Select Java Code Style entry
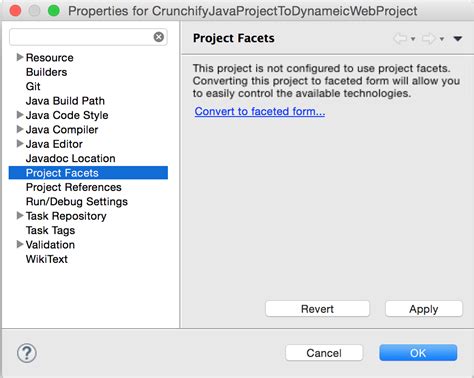The width and height of the screenshot is (474, 378). click(x=67, y=115)
